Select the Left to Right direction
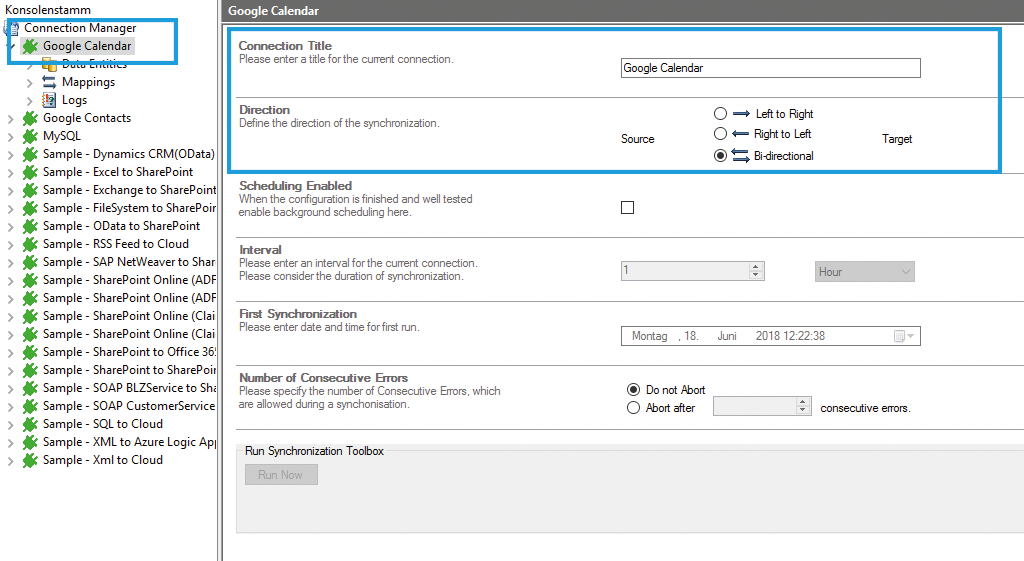 click(x=720, y=114)
